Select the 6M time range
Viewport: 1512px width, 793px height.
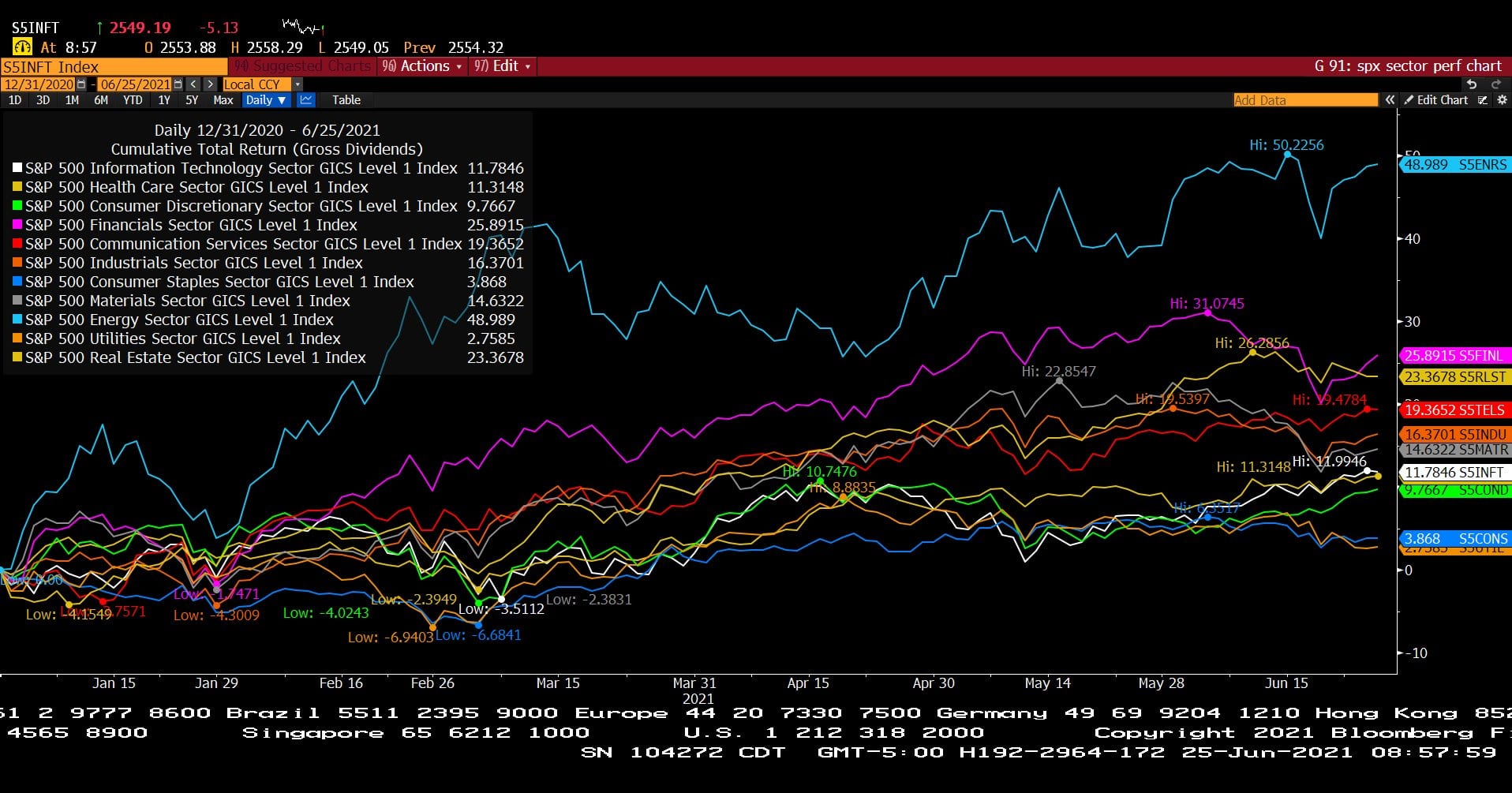pyautogui.click(x=101, y=100)
